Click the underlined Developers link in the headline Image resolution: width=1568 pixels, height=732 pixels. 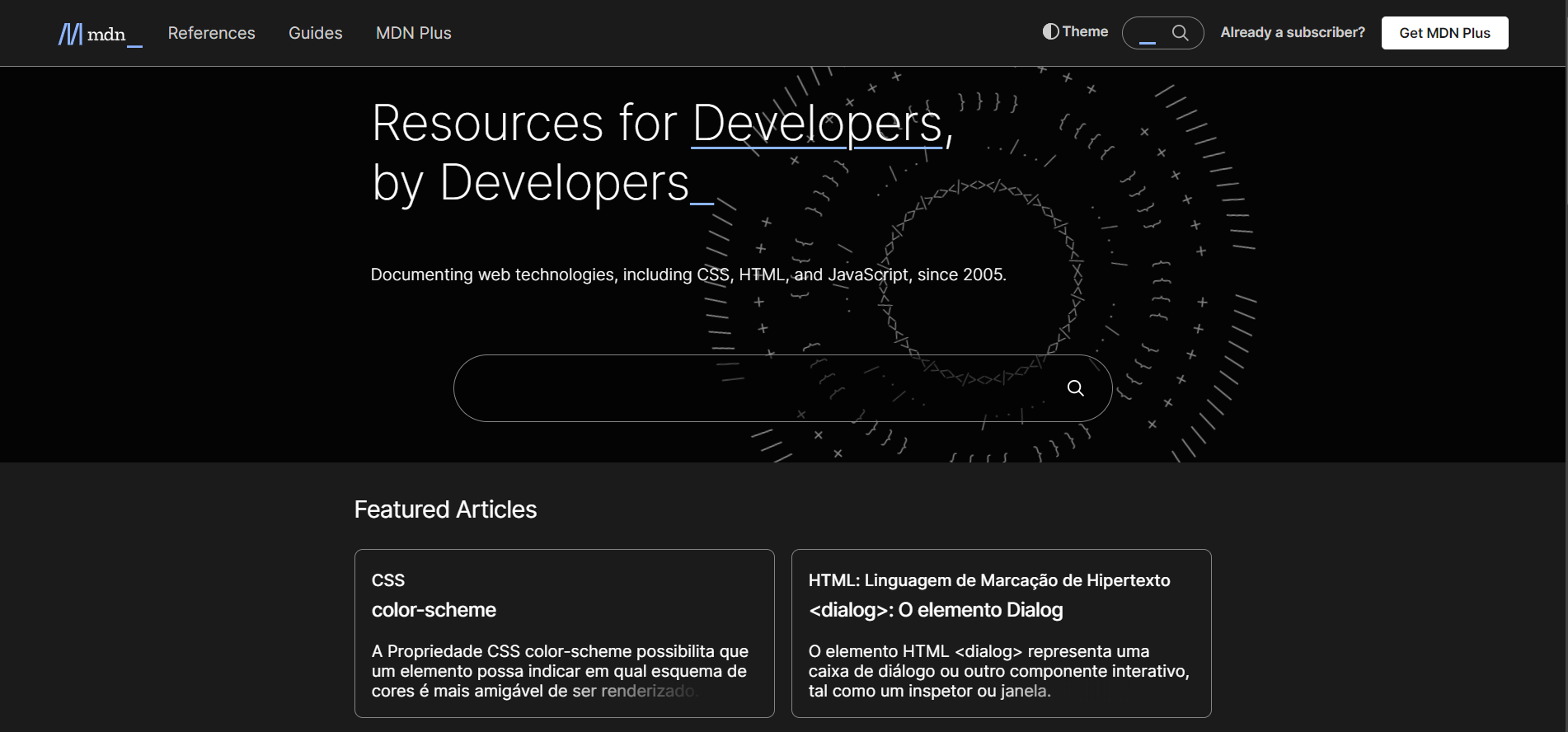pos(816,124)
